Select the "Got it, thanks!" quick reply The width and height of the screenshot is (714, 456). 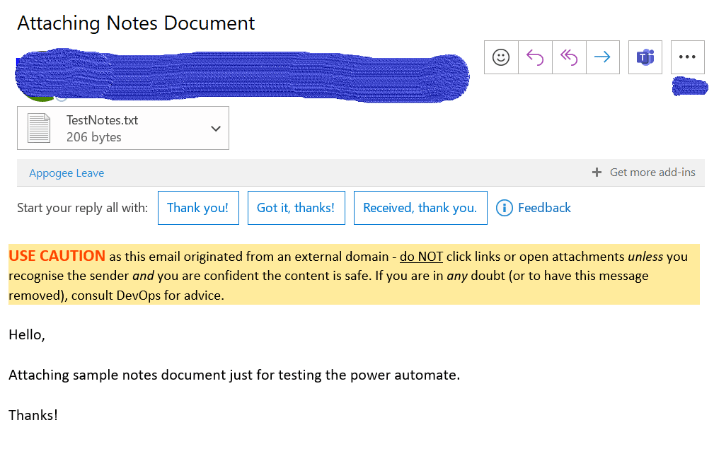tap(296, 208)
